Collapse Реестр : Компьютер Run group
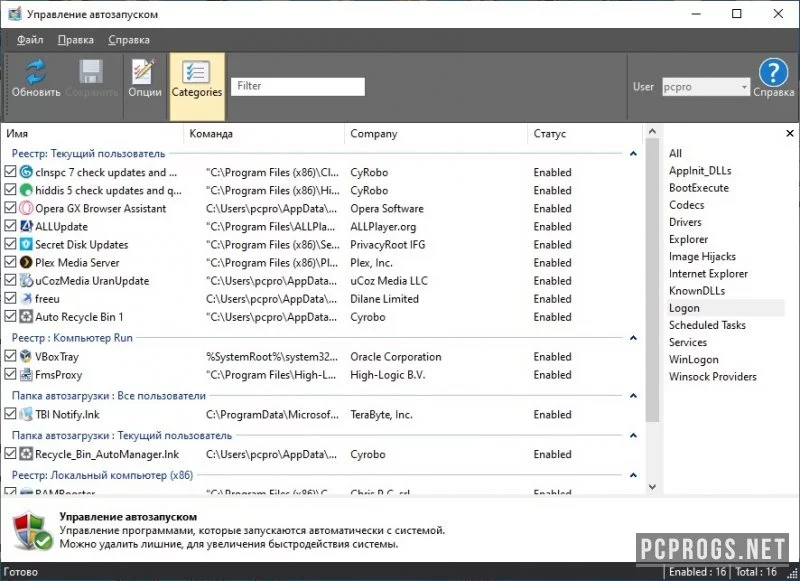The width and height of the screenshot is (800, 581). [633, 338]
